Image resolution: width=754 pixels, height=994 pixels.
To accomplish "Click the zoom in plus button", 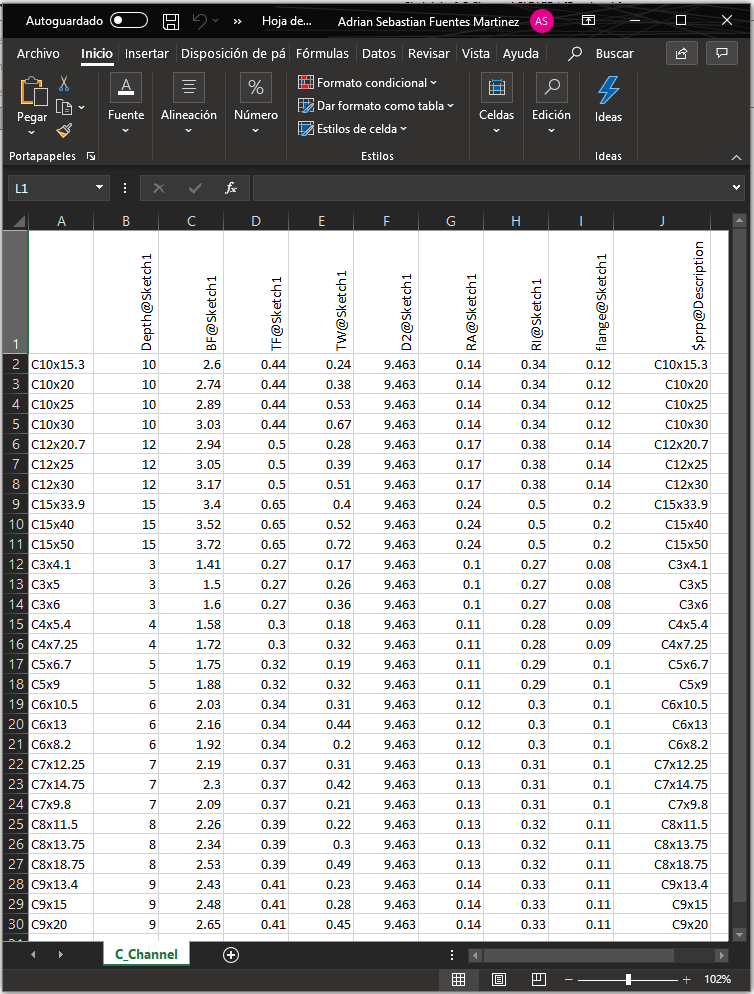I will coord(687,979).
